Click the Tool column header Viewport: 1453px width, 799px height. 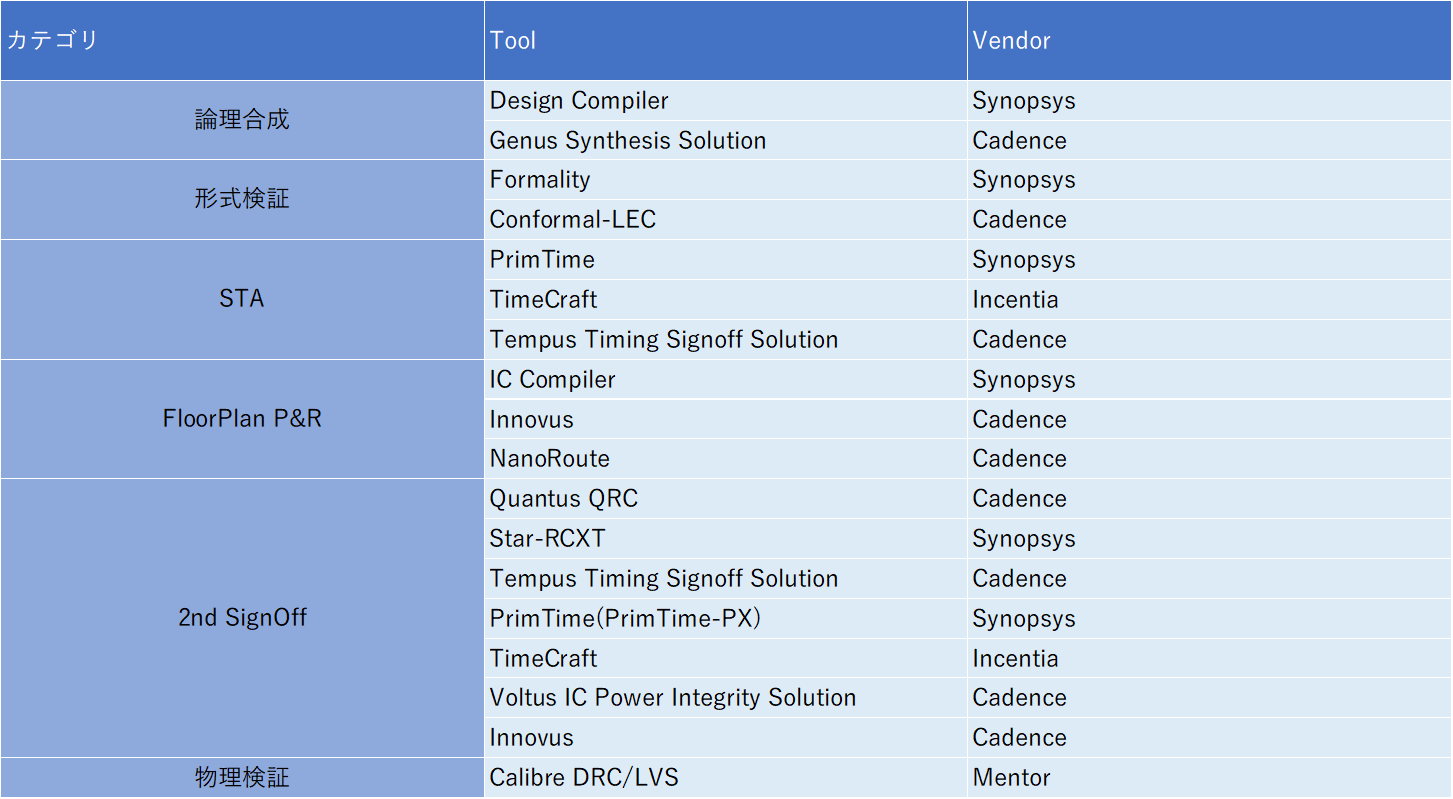(x=725, y=41)
